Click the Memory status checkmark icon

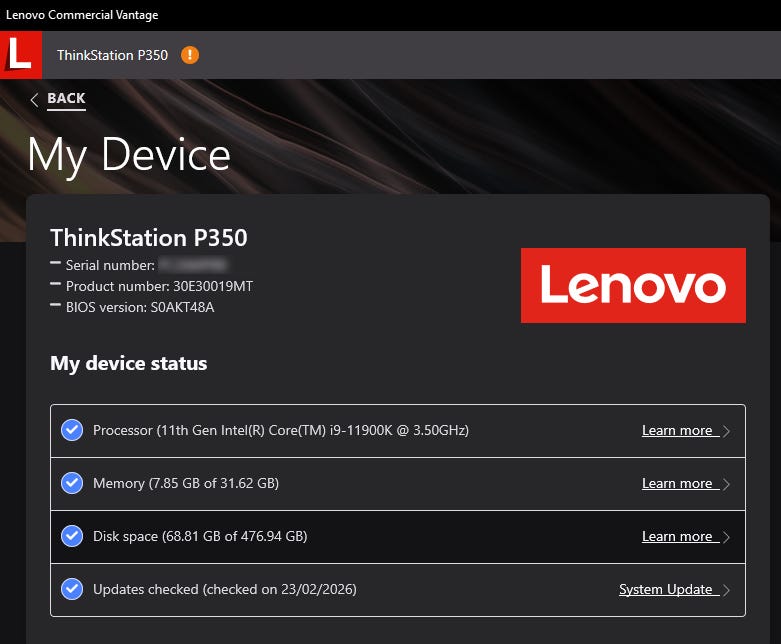72,483
